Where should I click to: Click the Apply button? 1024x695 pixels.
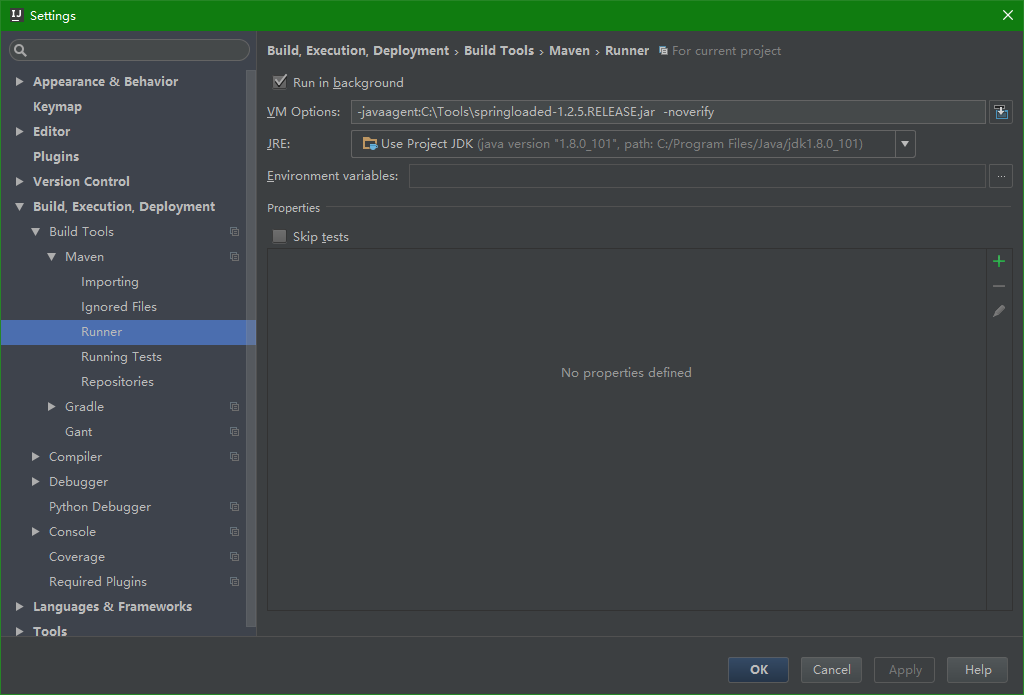point(904,670)
